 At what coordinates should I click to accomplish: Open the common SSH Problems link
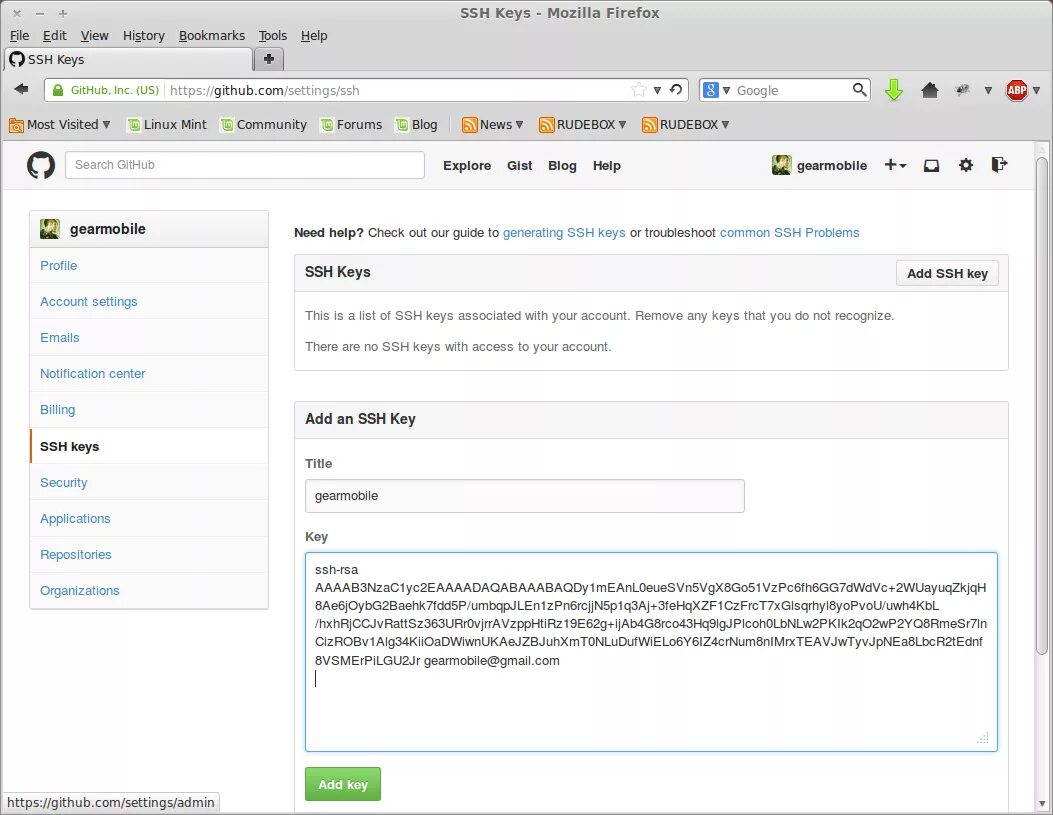tap(789, 232)
